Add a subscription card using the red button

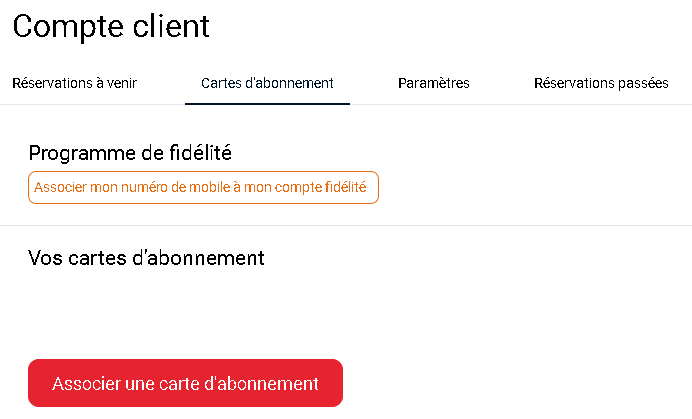pos(185,383)
